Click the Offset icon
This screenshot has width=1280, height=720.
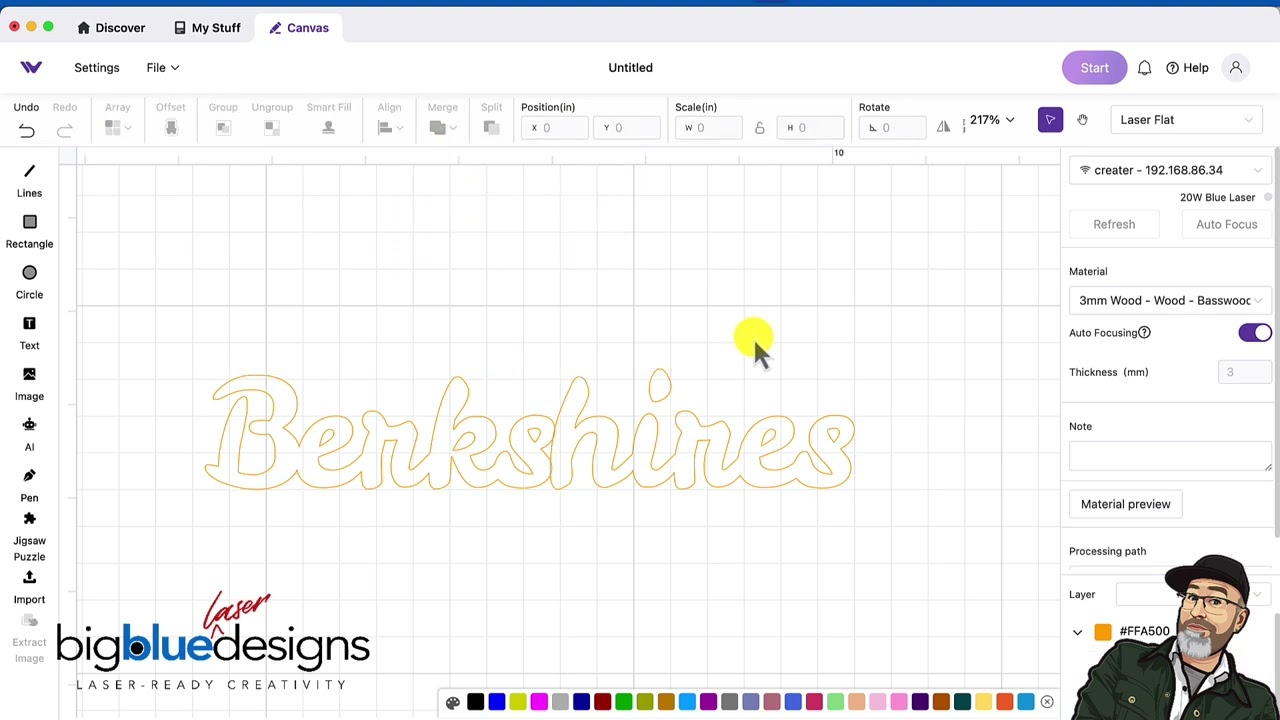171,128
